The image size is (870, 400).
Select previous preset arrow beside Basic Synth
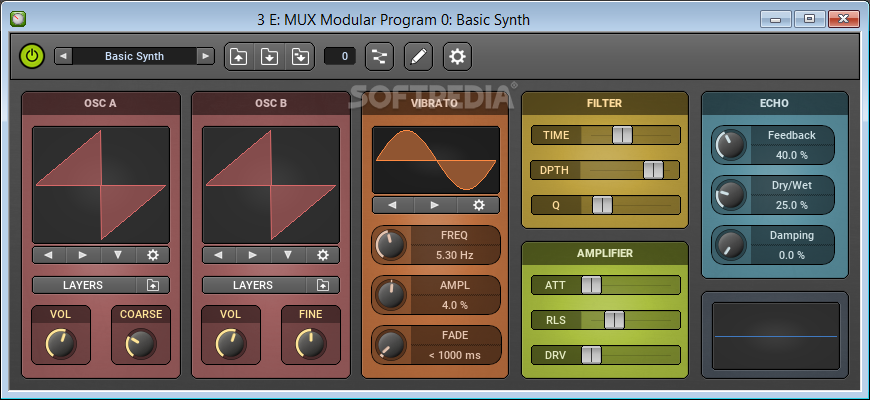[x=63, y=56]
